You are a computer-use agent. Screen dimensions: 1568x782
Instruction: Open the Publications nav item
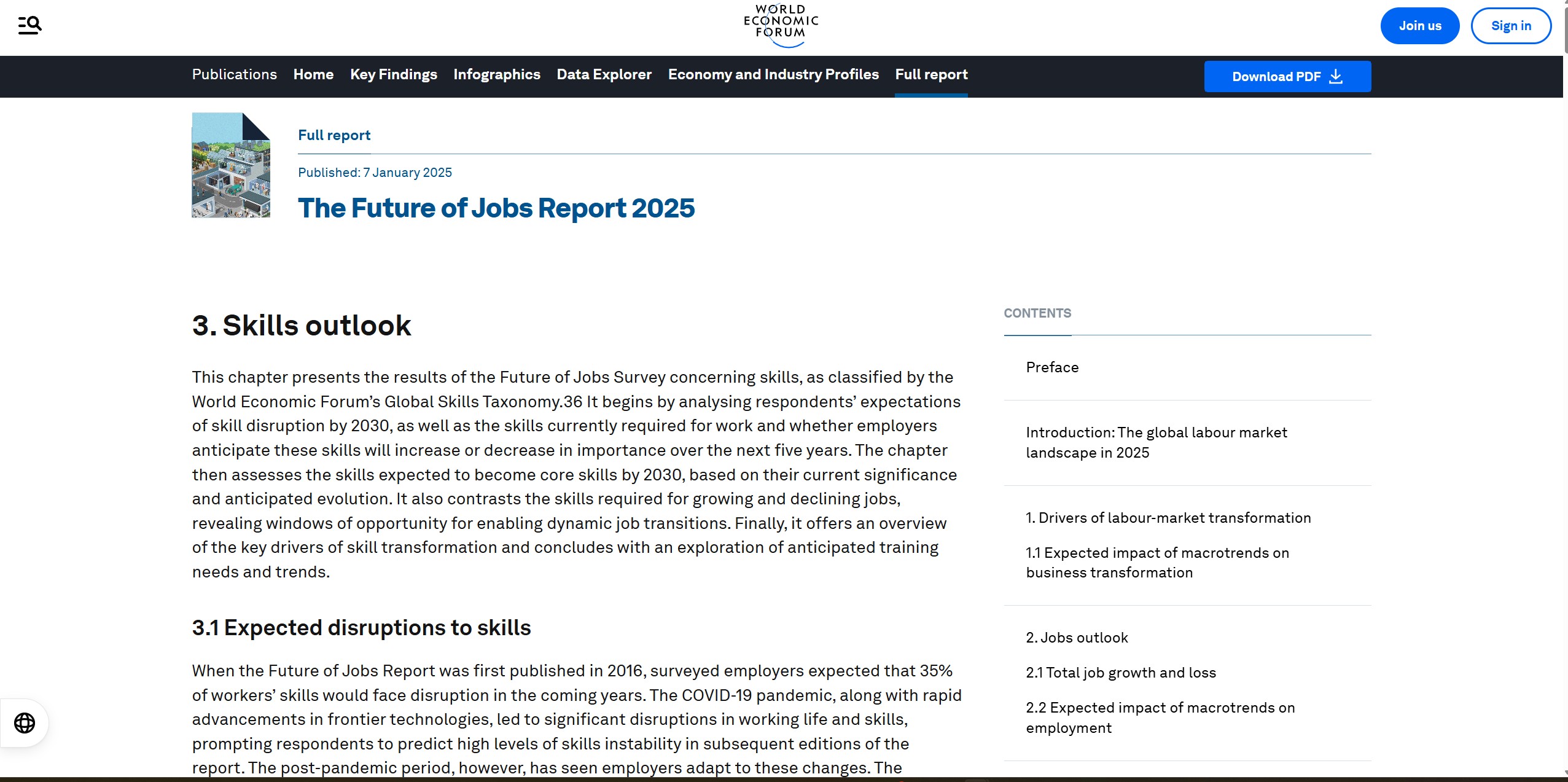pyautogui.click(x=235, y=74)
